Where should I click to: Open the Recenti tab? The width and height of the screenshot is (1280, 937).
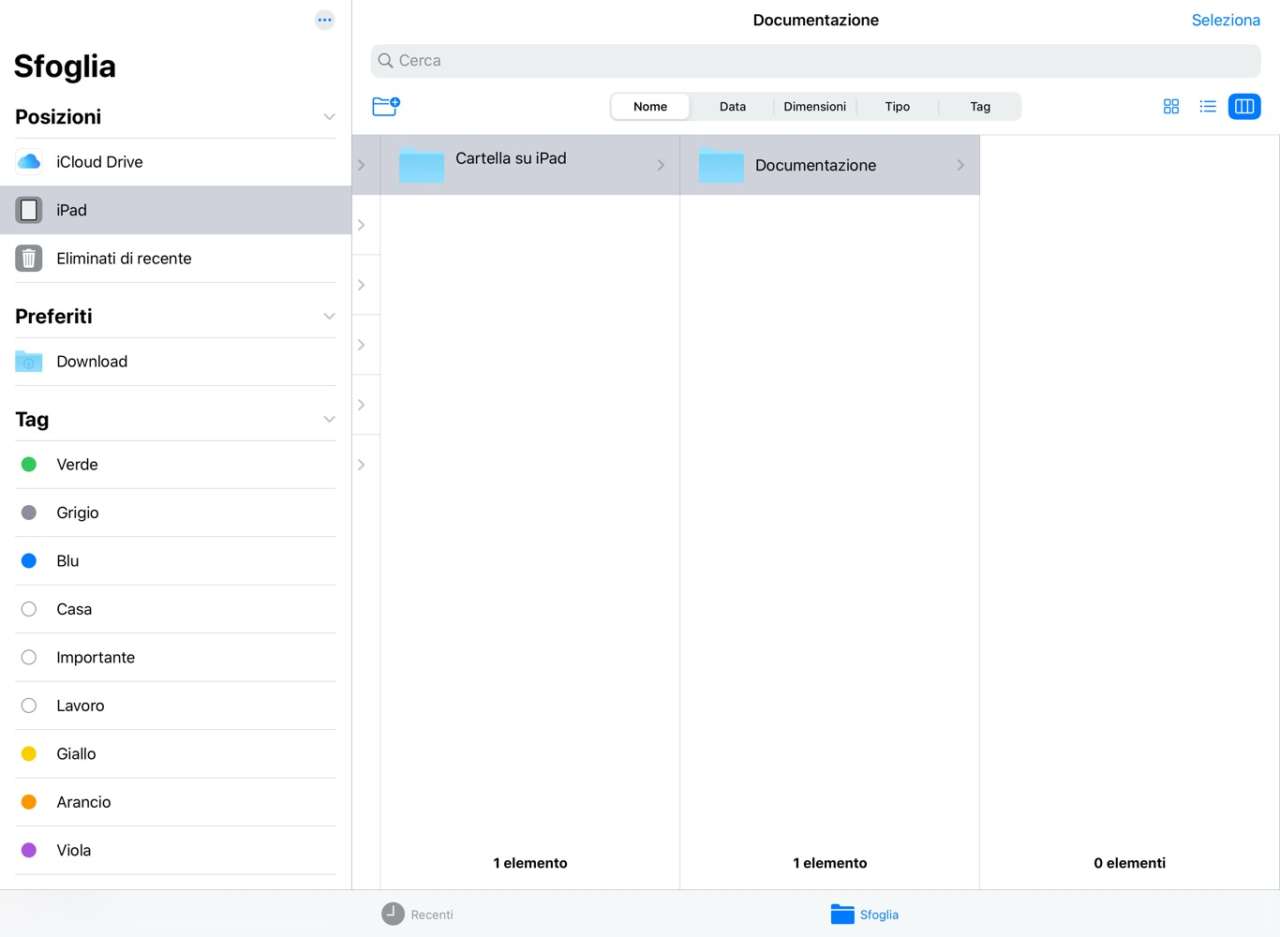[417, 914]
